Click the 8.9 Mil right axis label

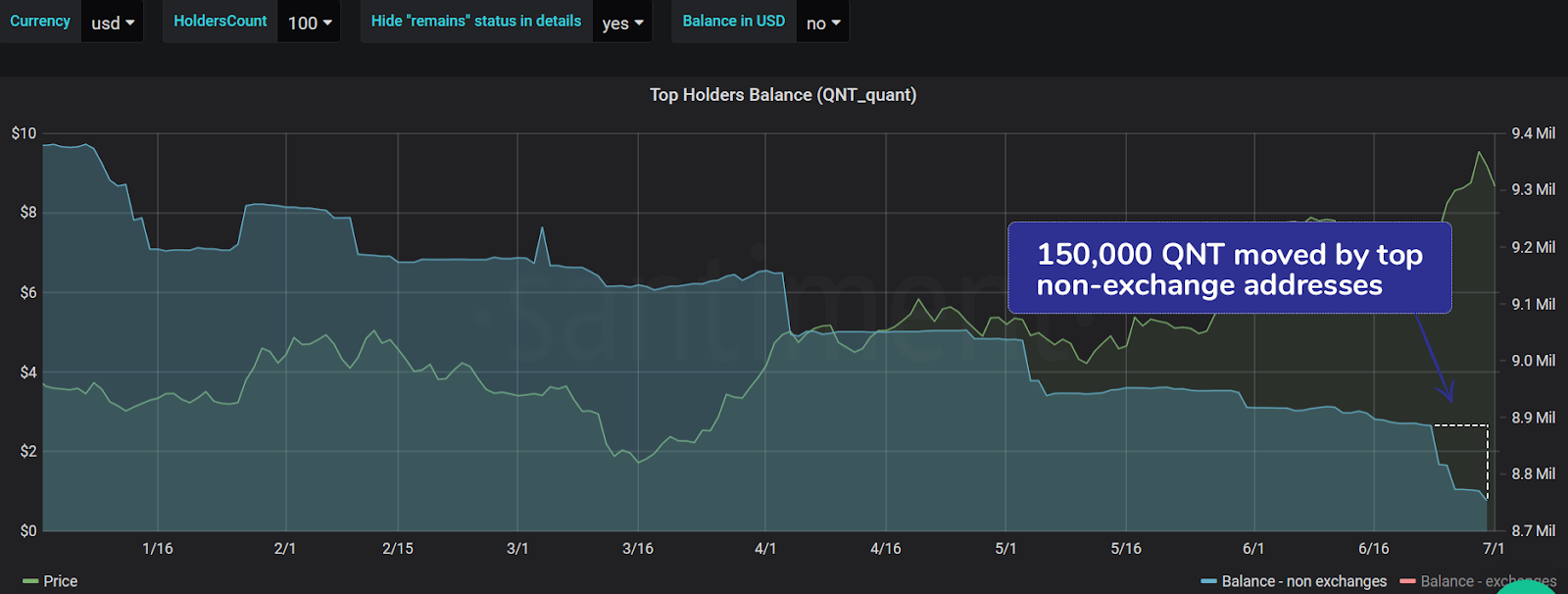1534,418
